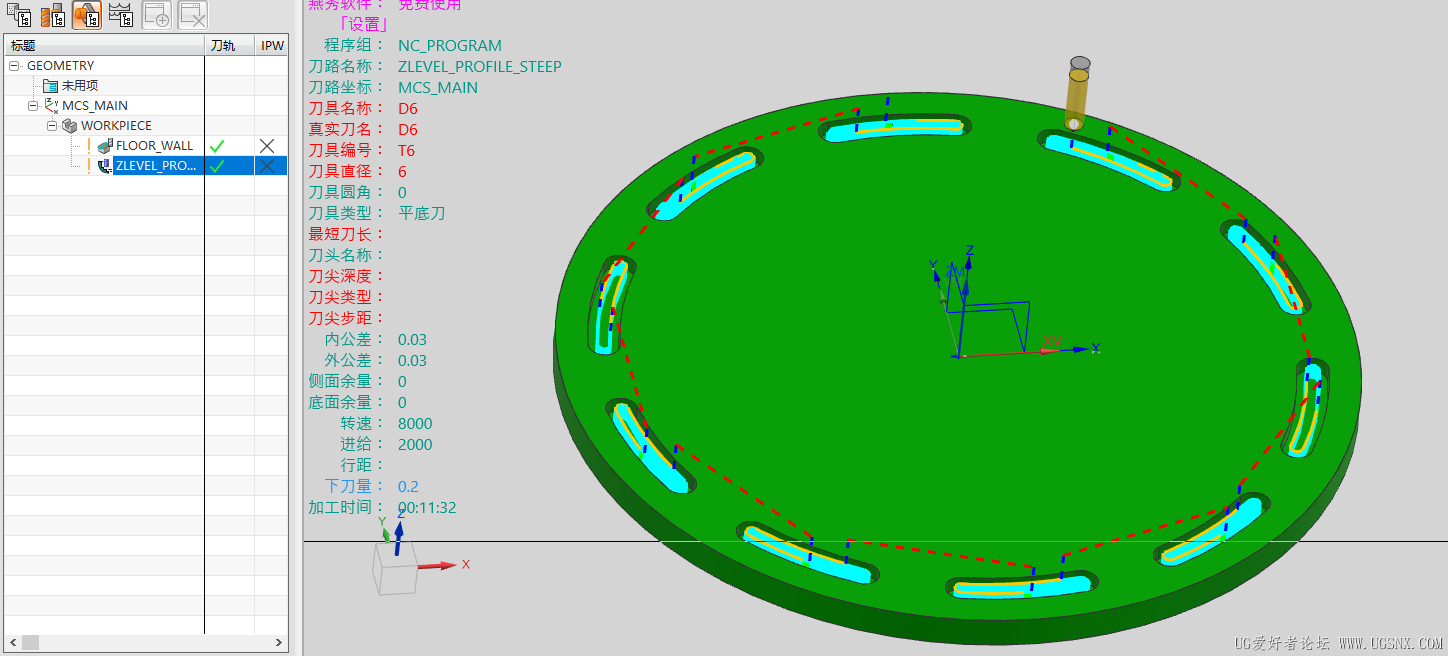Click the FLOOR_WALL operation icon
This screenshot has height=656, width=1448.
(105, 145)
